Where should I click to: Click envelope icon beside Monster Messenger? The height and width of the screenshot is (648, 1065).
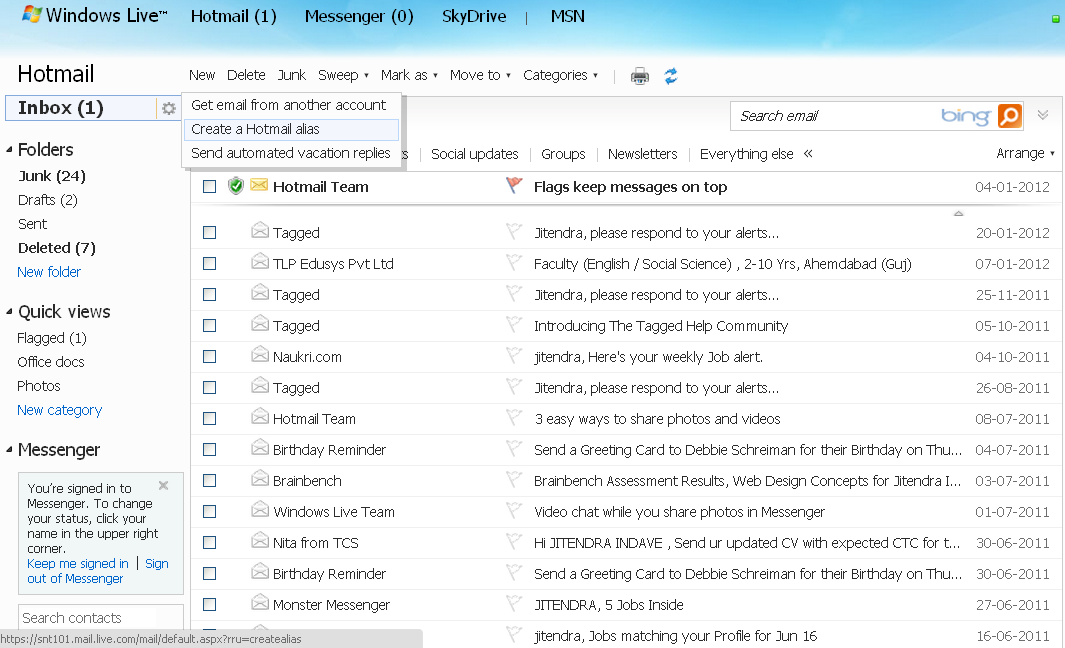coord(259,602)
